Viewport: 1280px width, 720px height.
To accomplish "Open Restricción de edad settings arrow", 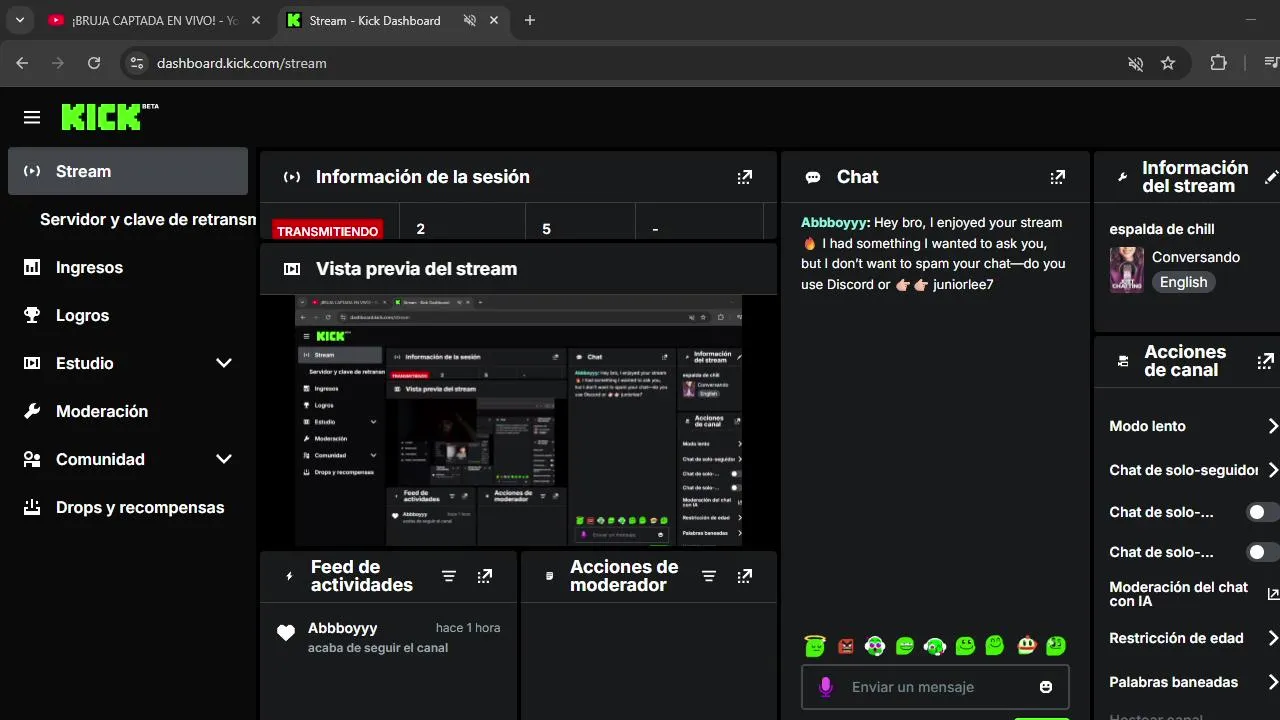I will [1272, 638].
